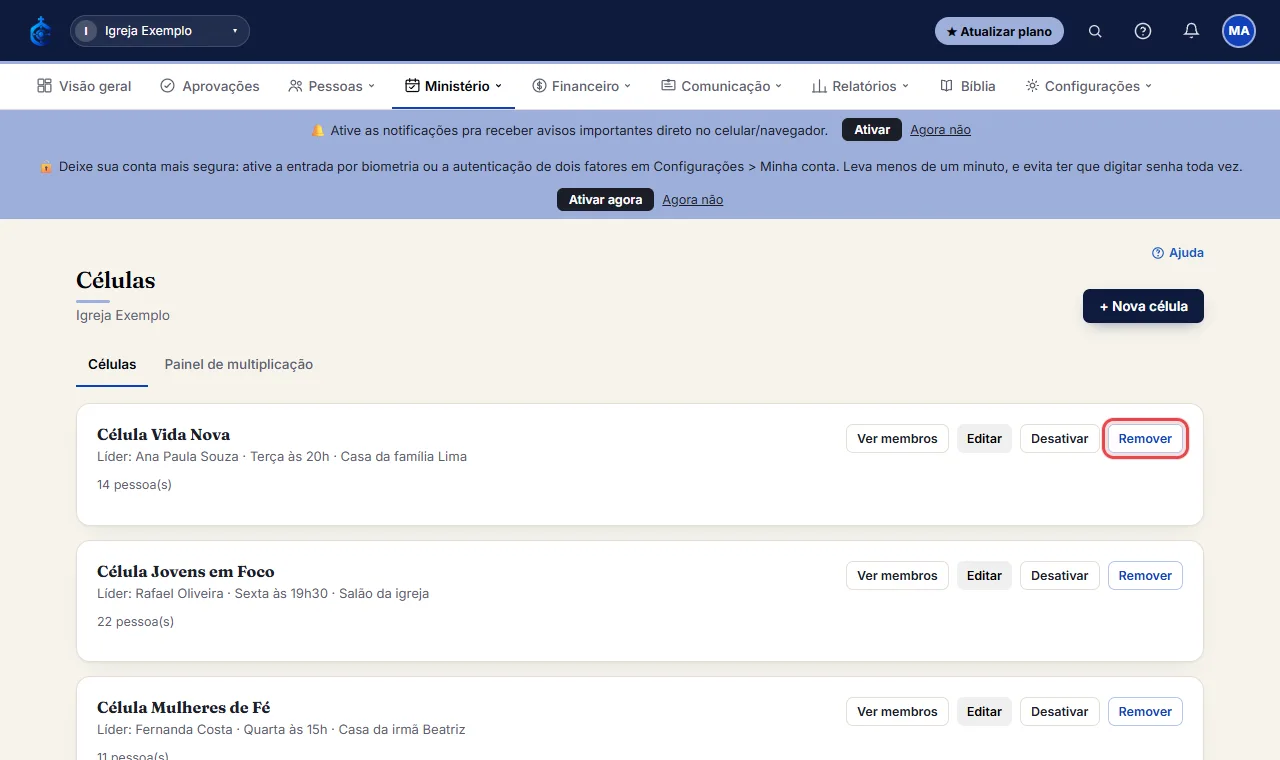Click the Ativar agora security button
Screen dimensions: 1280x760
605,200
